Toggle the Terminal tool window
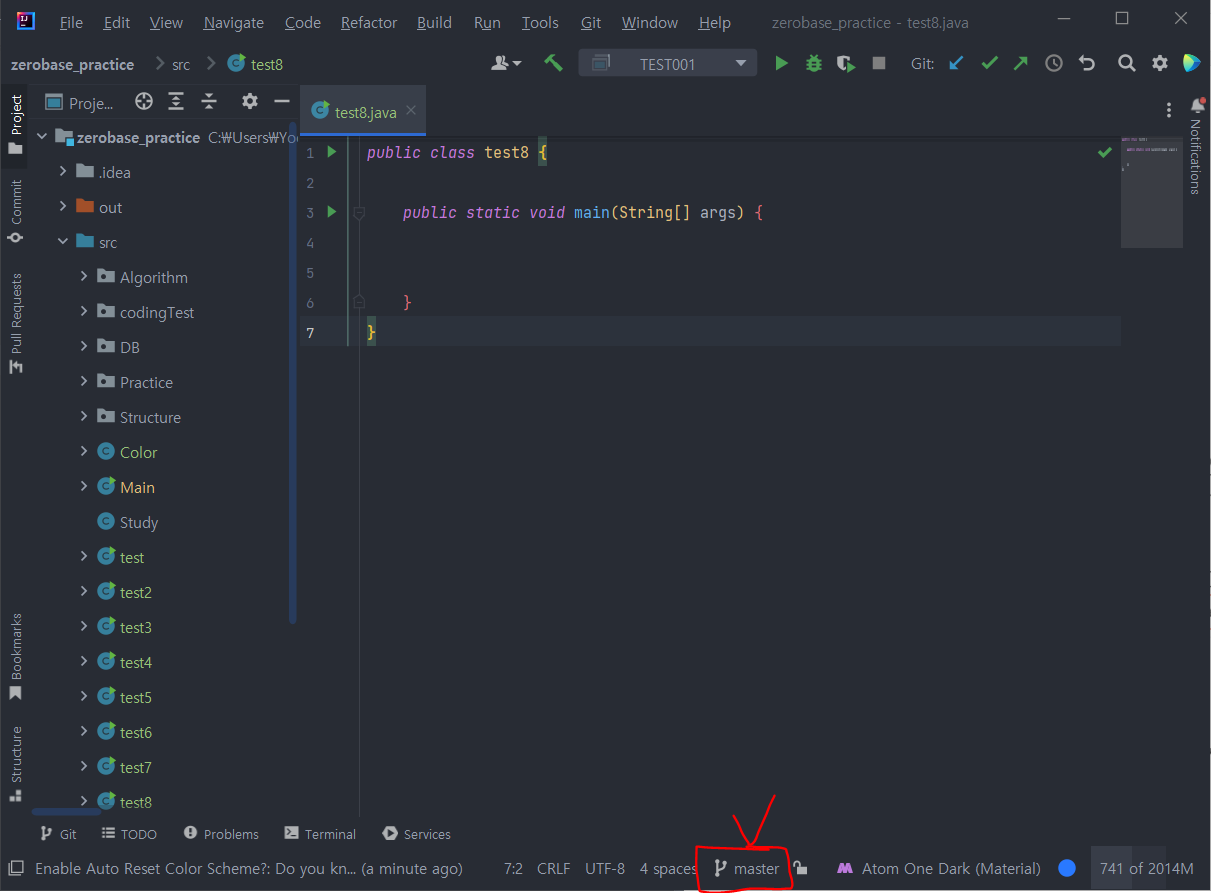 (319, 833)
